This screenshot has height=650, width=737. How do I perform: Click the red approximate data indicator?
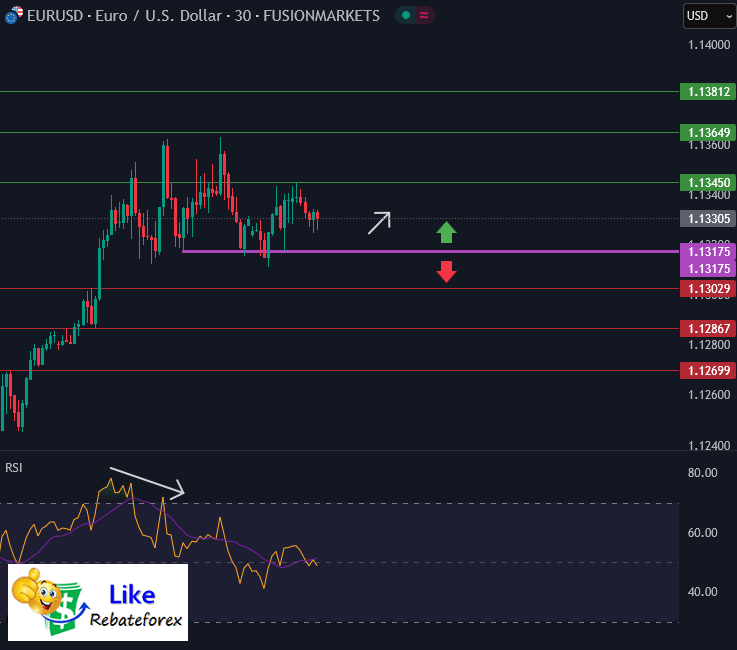click(424, 16)
